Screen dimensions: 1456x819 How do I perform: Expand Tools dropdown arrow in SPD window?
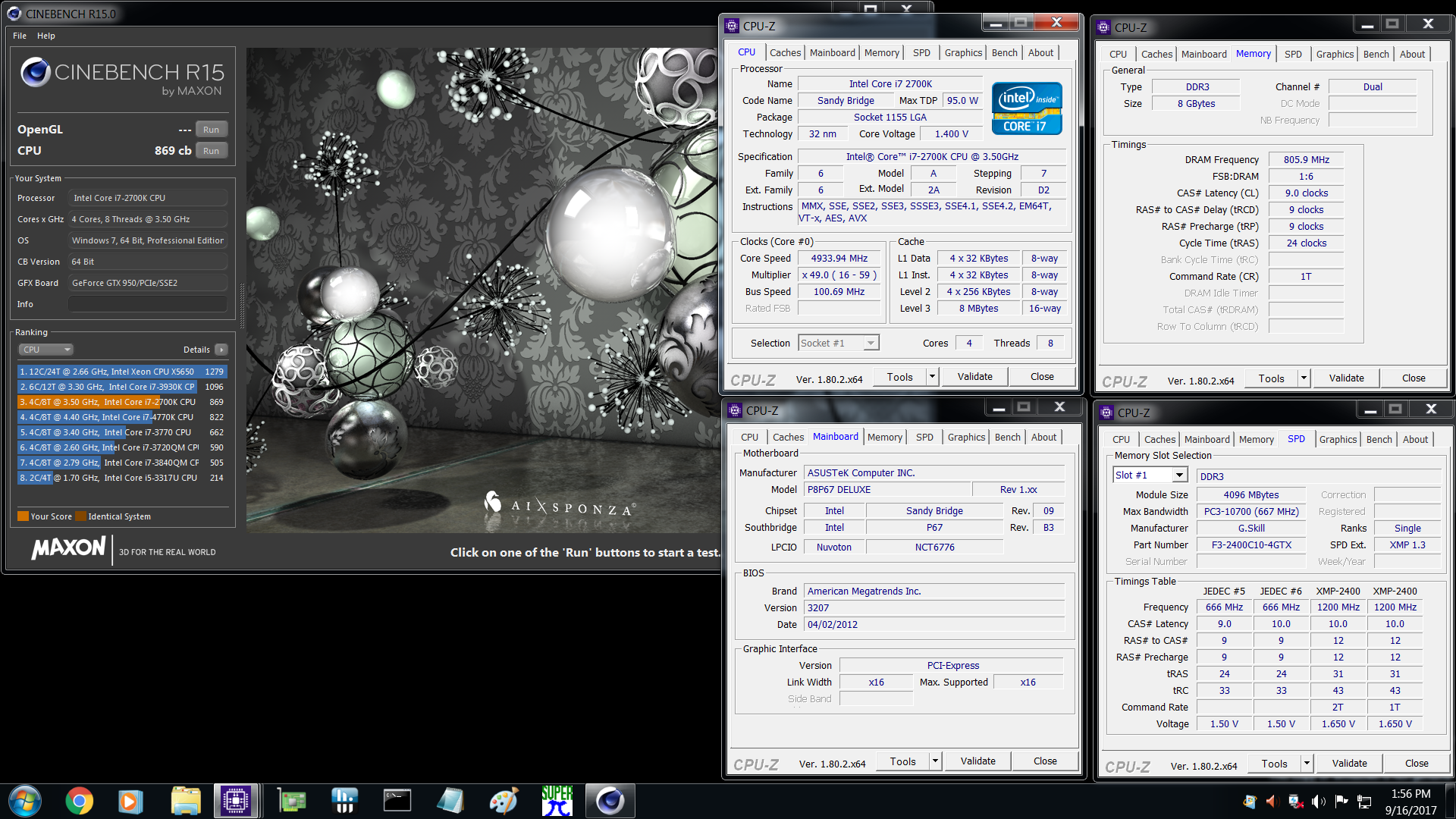(1307, 764)
